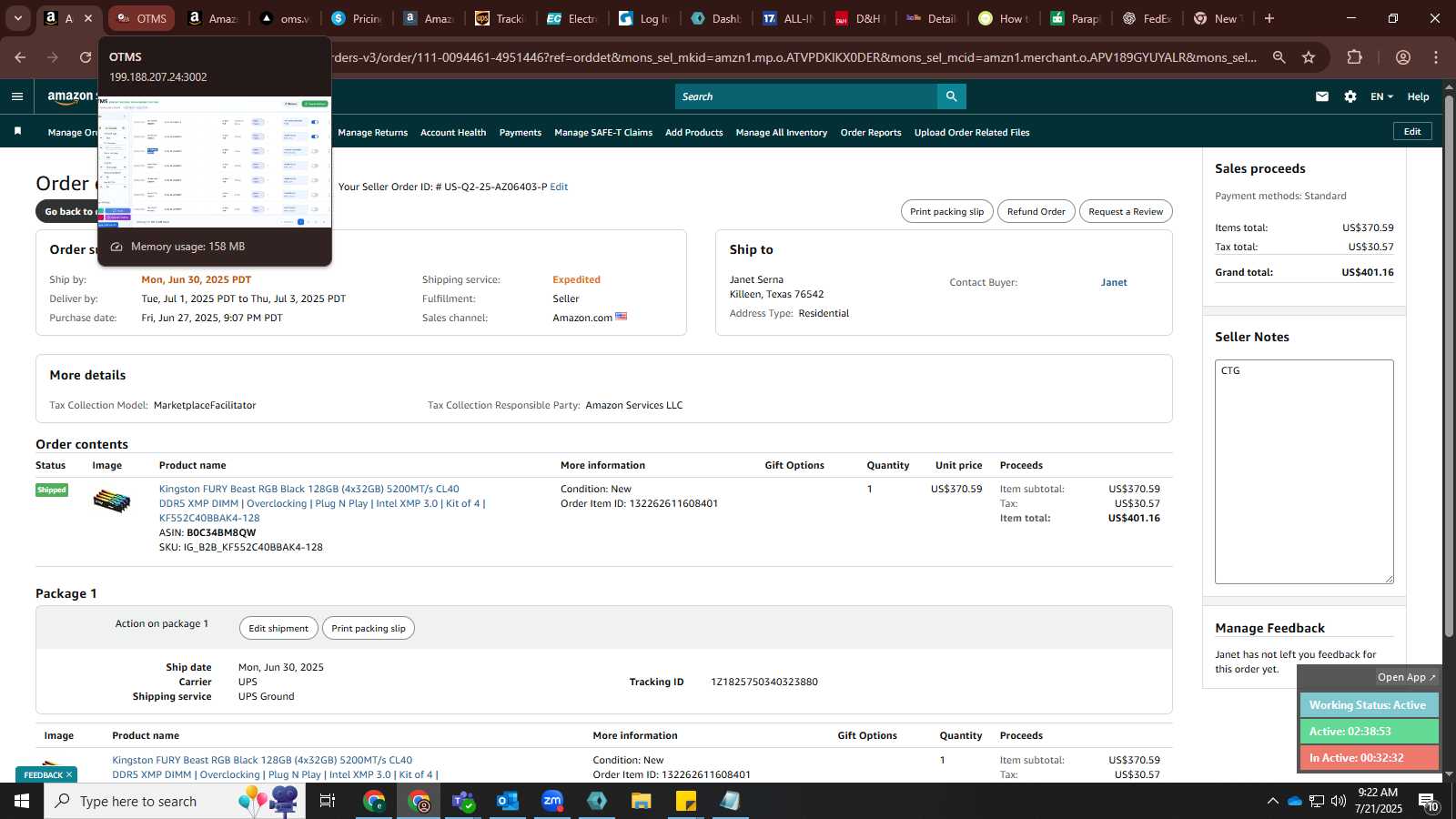
Task: Click the Go back button
Action: click(x=67, y=211)
